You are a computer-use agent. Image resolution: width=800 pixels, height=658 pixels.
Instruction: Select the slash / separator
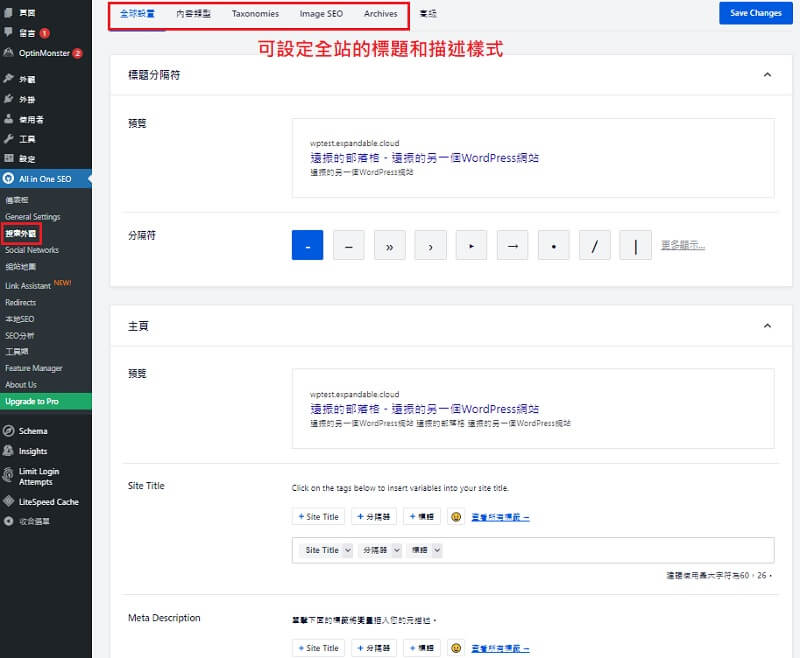coord(594,245)
